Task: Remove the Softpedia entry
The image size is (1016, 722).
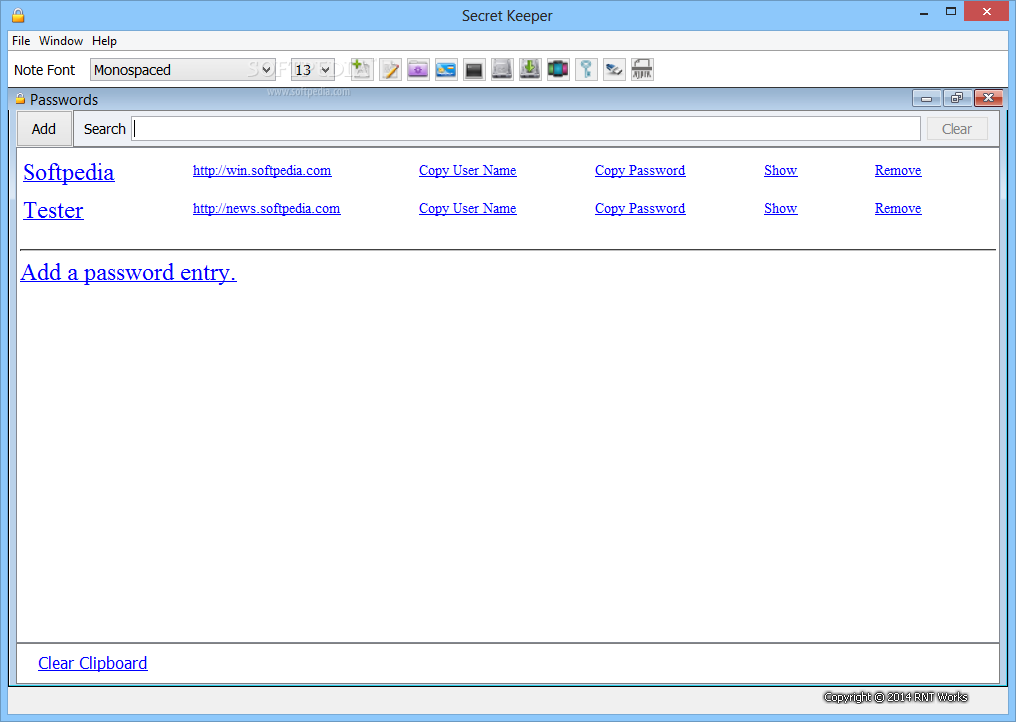Action: (x=898, y=170)
